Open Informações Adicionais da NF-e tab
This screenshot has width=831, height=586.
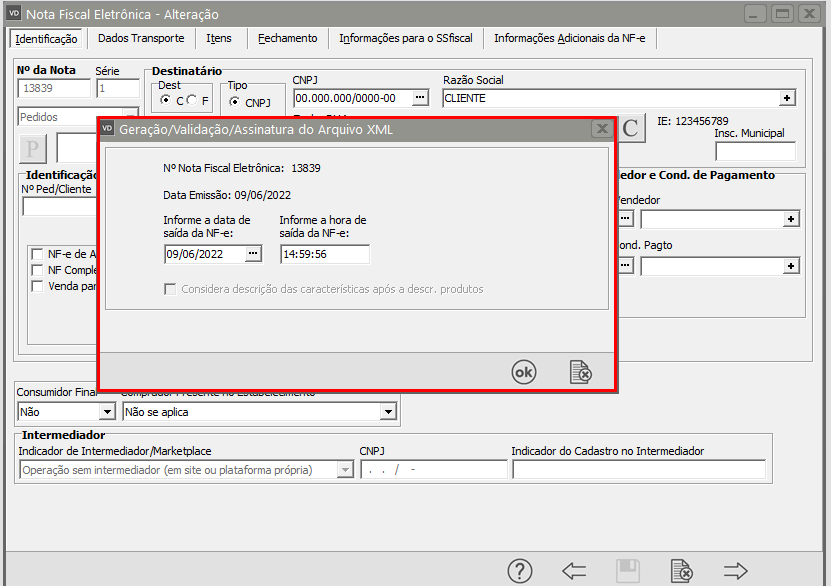(x=570, y=38)
